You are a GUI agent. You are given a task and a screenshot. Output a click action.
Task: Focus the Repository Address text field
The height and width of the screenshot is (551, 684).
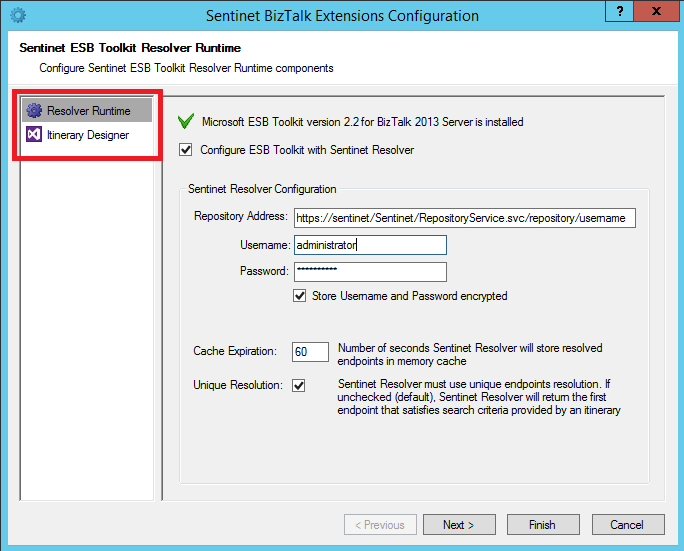tap(464, 217)
